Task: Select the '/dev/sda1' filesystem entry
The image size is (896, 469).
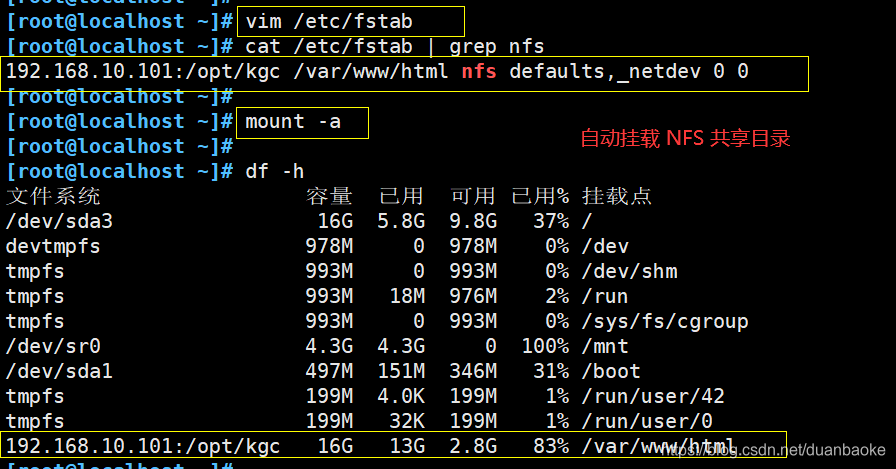Action: (59, 372)
